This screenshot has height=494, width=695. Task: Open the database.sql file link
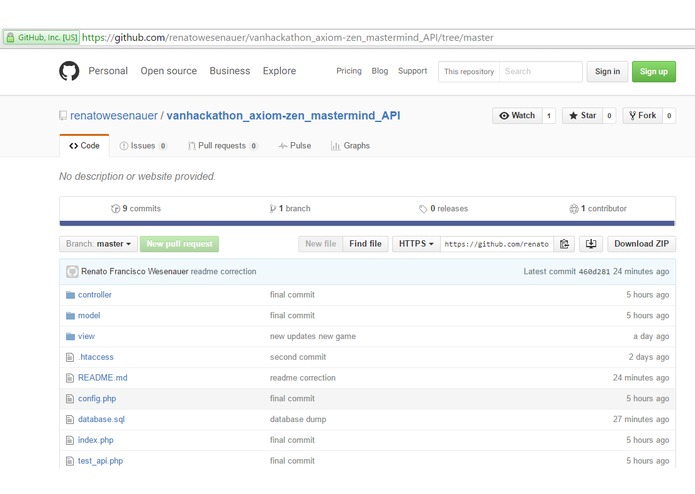(x=102, y=420)
